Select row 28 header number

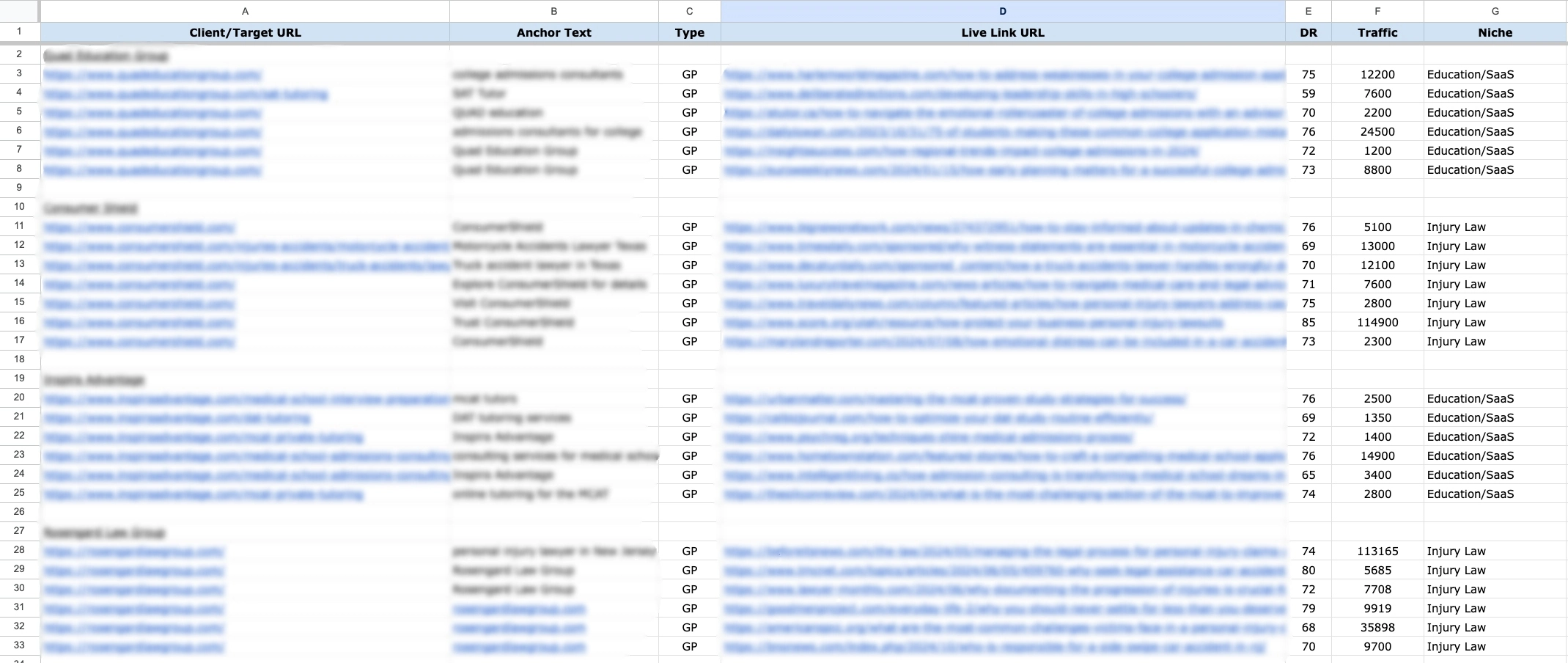19,550
